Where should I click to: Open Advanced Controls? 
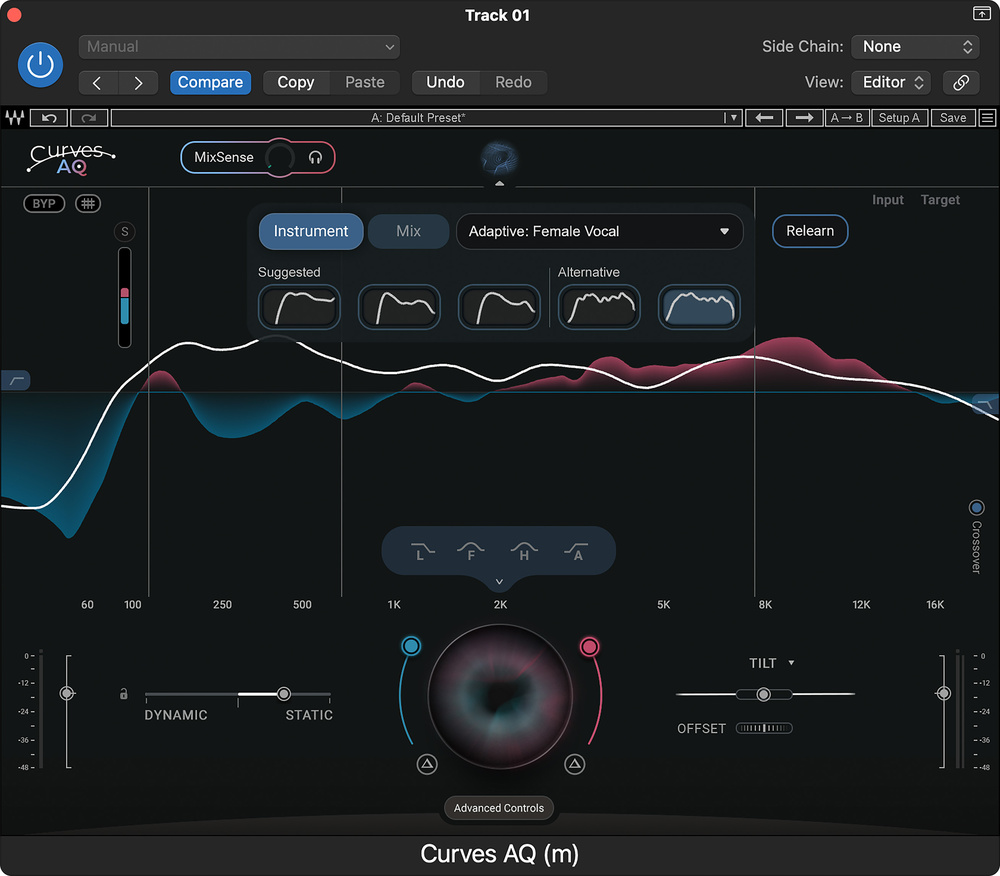[x=499, y=808]
